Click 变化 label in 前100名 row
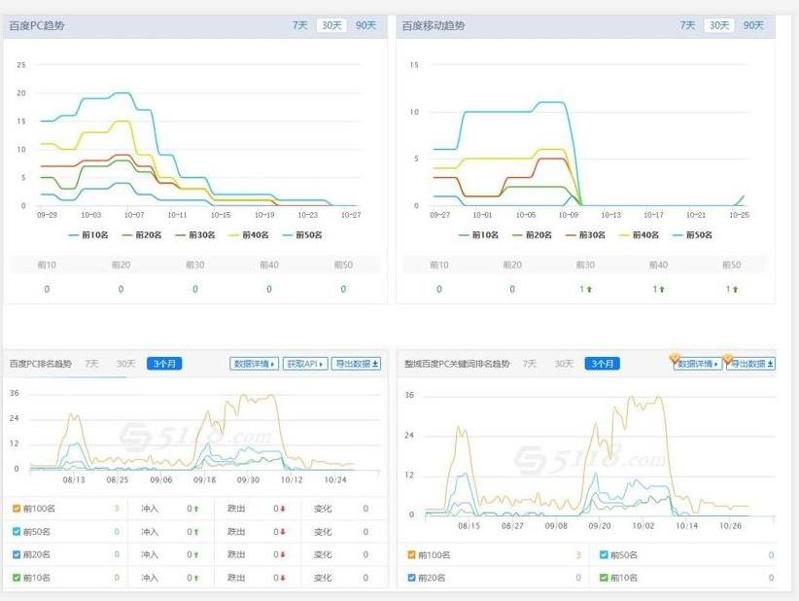Viewport: 799px width, 601px height. coord(323,509)
